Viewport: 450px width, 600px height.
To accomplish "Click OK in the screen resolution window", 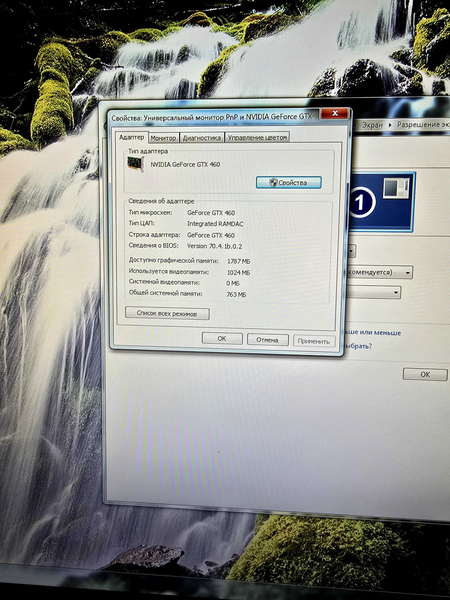I will coord(425,374).
